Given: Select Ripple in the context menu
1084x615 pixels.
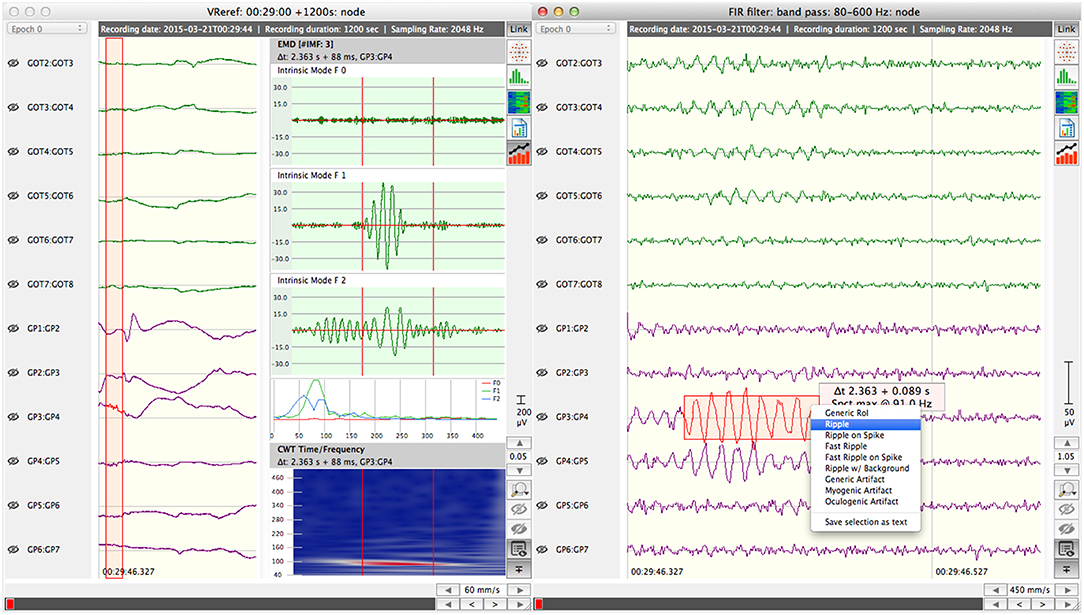Looking at the screenshot, I should pyautogui.click(x=866, y=424).
